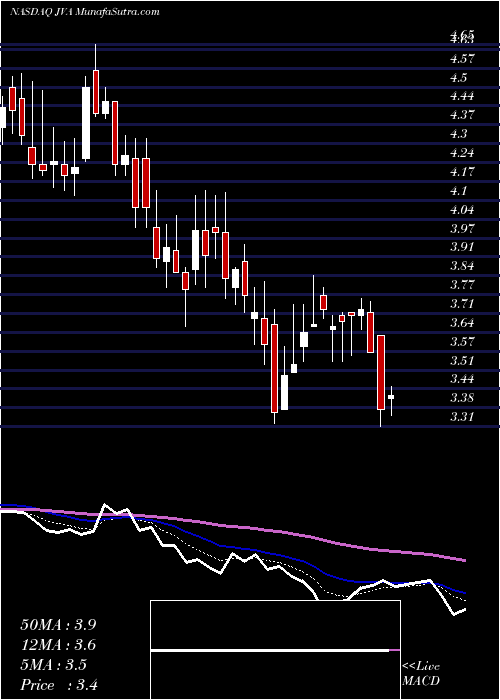Click the 4.04 price axis label

point(462,209)
